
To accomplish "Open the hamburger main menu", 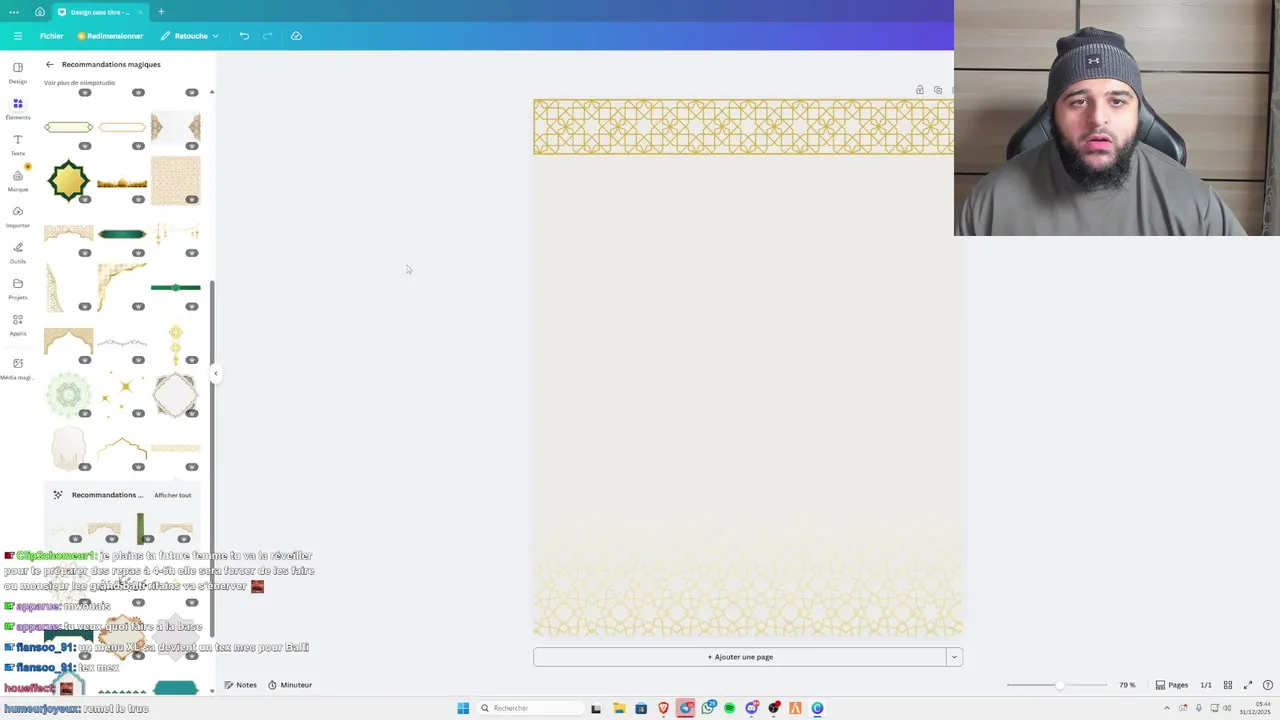I will (17, 36).
